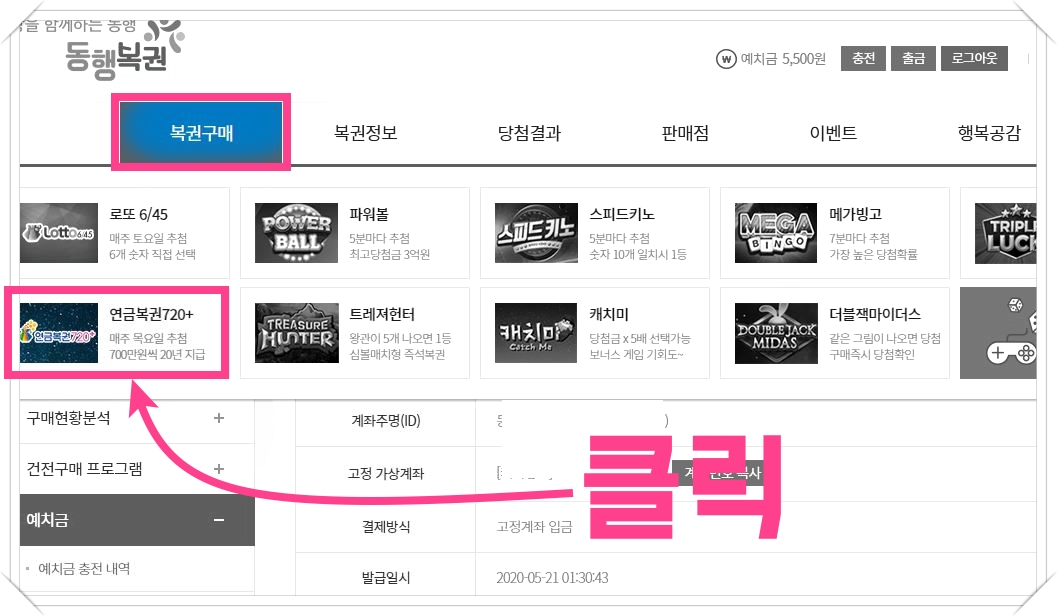
Task: Go to the 판매점 menu
Action: pos(685,133)
